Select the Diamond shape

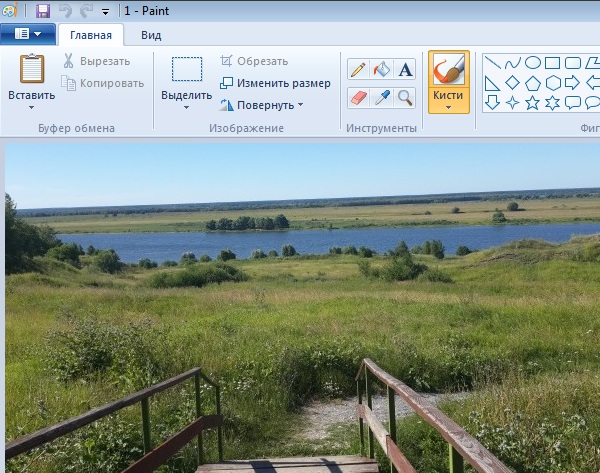(x=512, y=82)
